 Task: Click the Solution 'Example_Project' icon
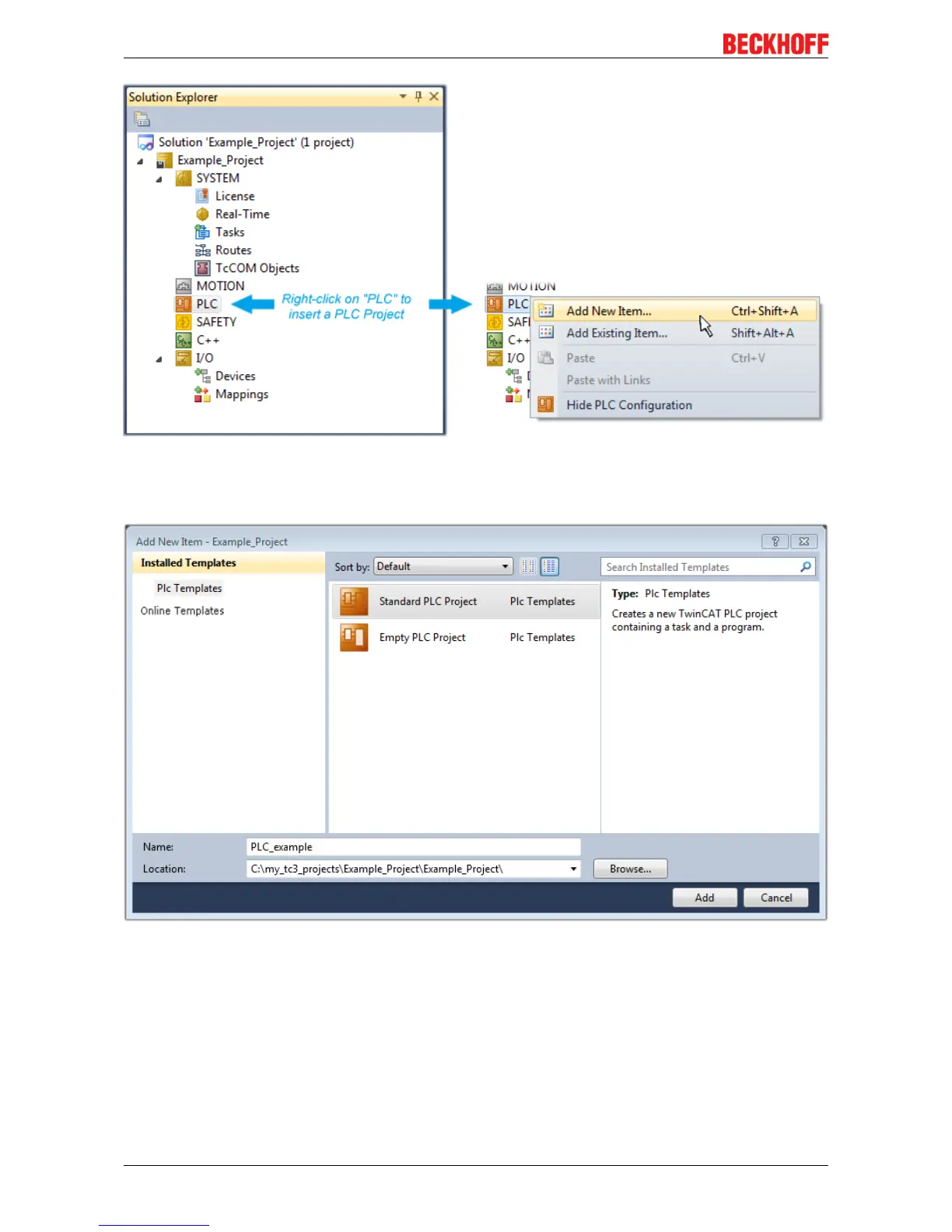pyautogui.click(x=145, y=142)
